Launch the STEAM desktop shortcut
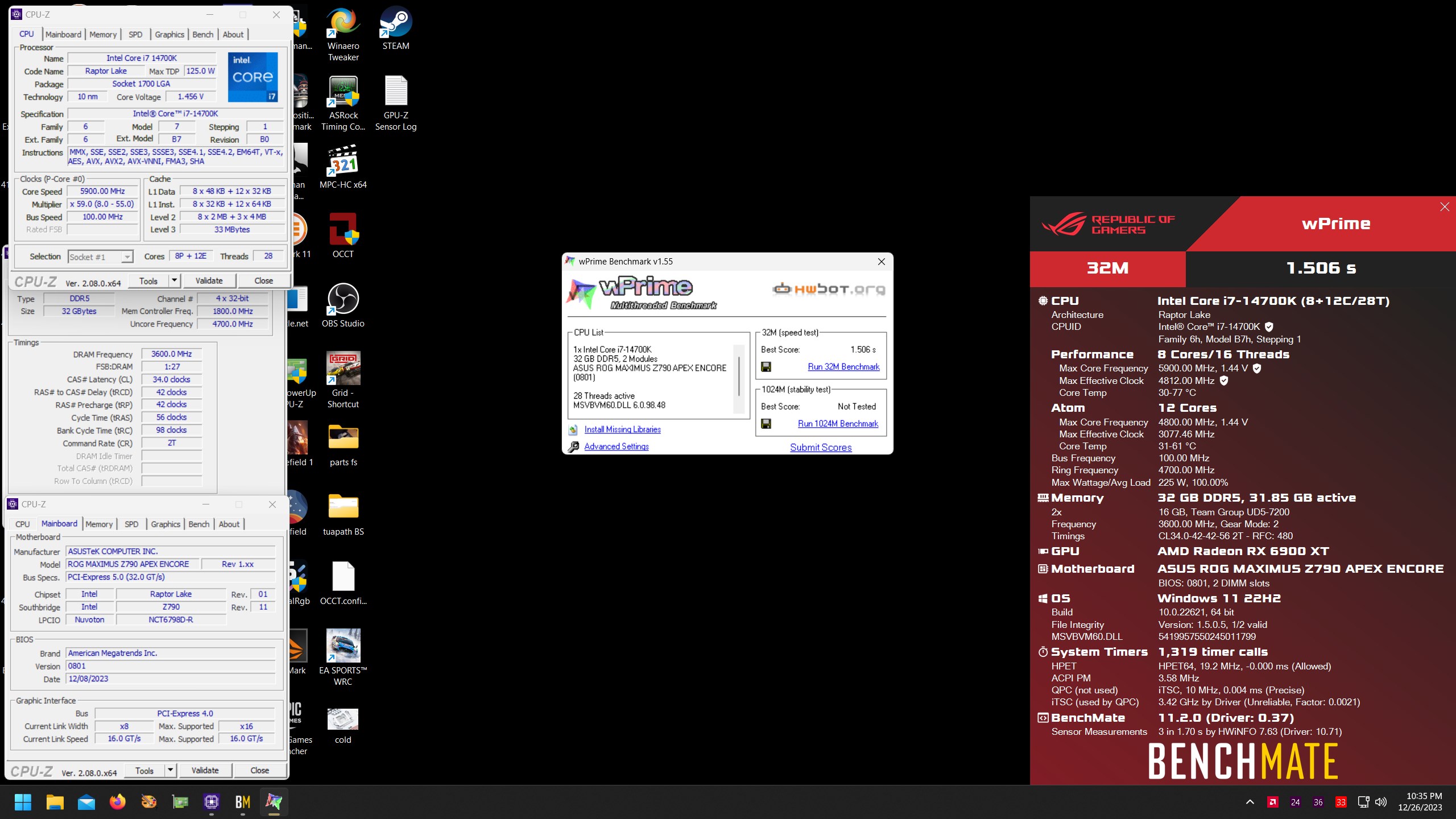Viewport: 1456px width, 819px height. [x=396, y=29]
